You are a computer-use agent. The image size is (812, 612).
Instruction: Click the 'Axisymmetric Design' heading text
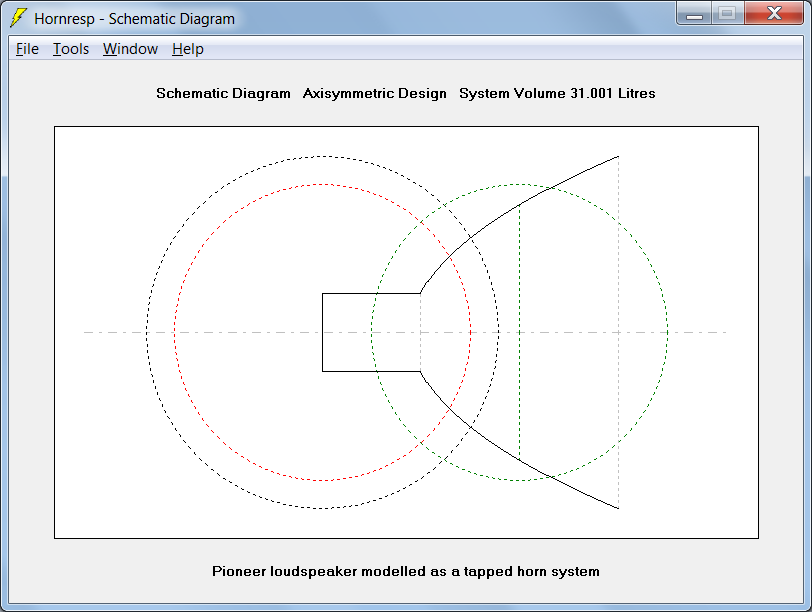point(374,93)
